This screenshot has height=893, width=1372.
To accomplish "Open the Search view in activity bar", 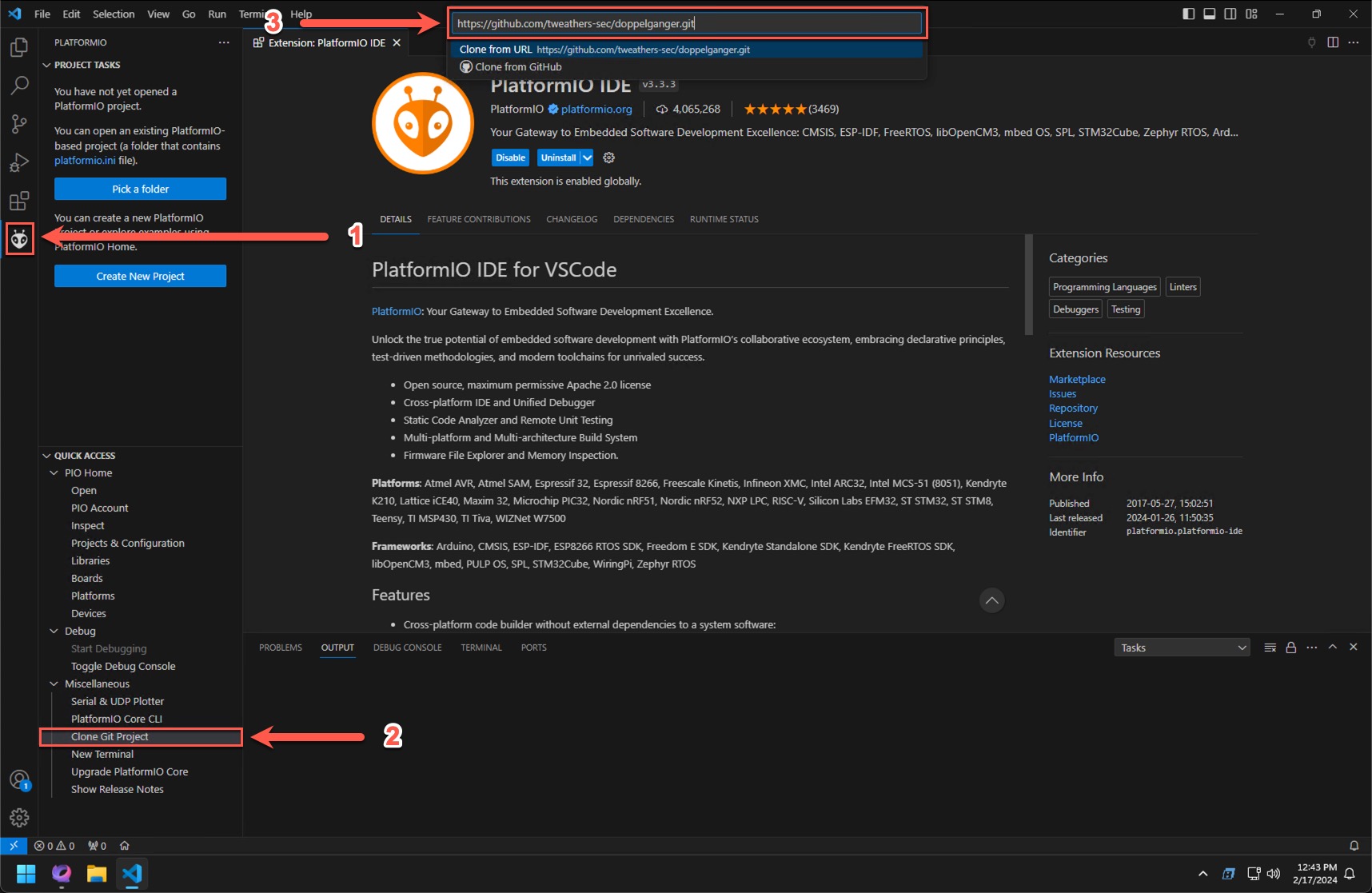I will click(x=19, y=86).
